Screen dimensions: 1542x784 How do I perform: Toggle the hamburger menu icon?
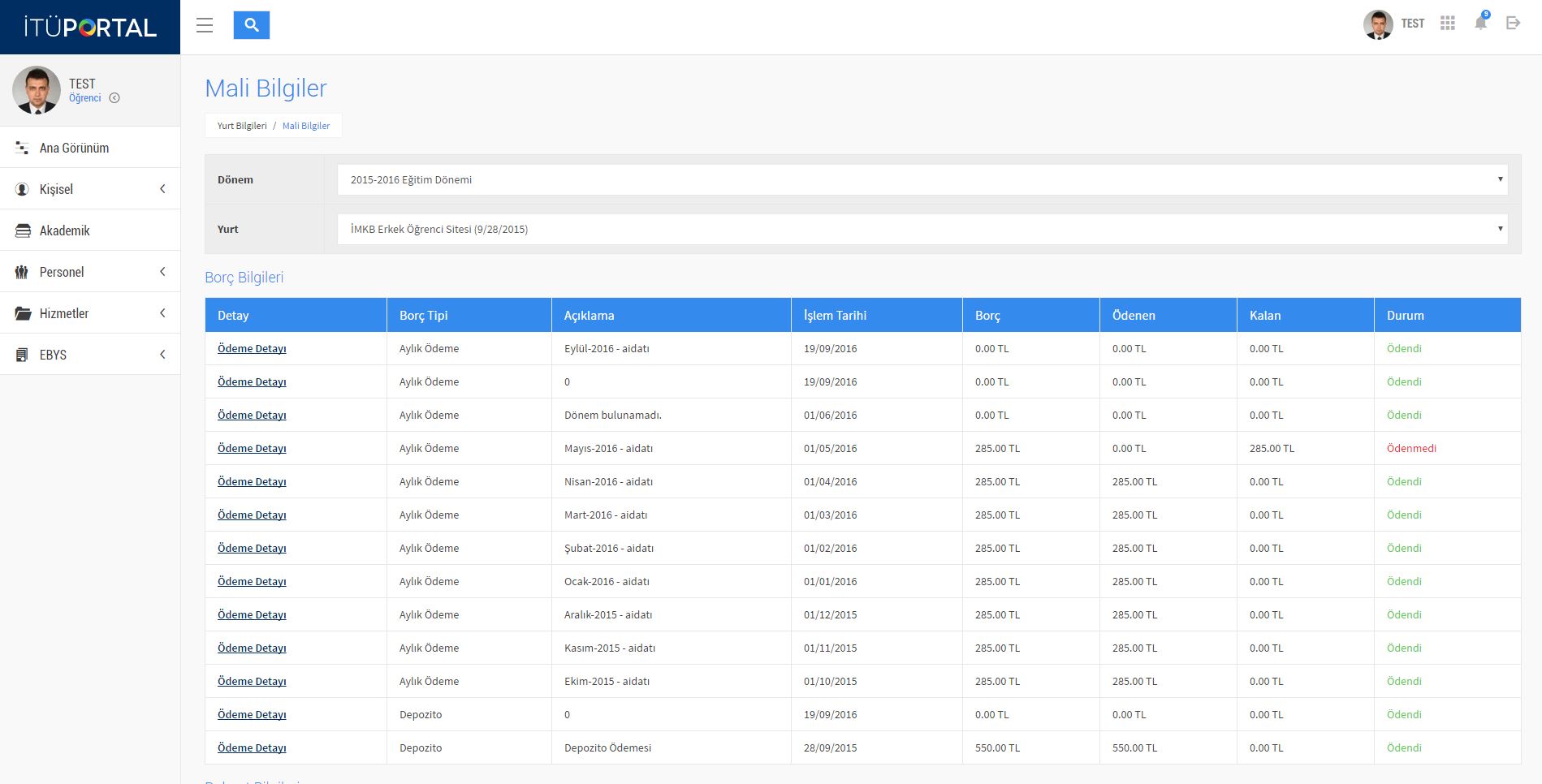[x=205, y=25]
